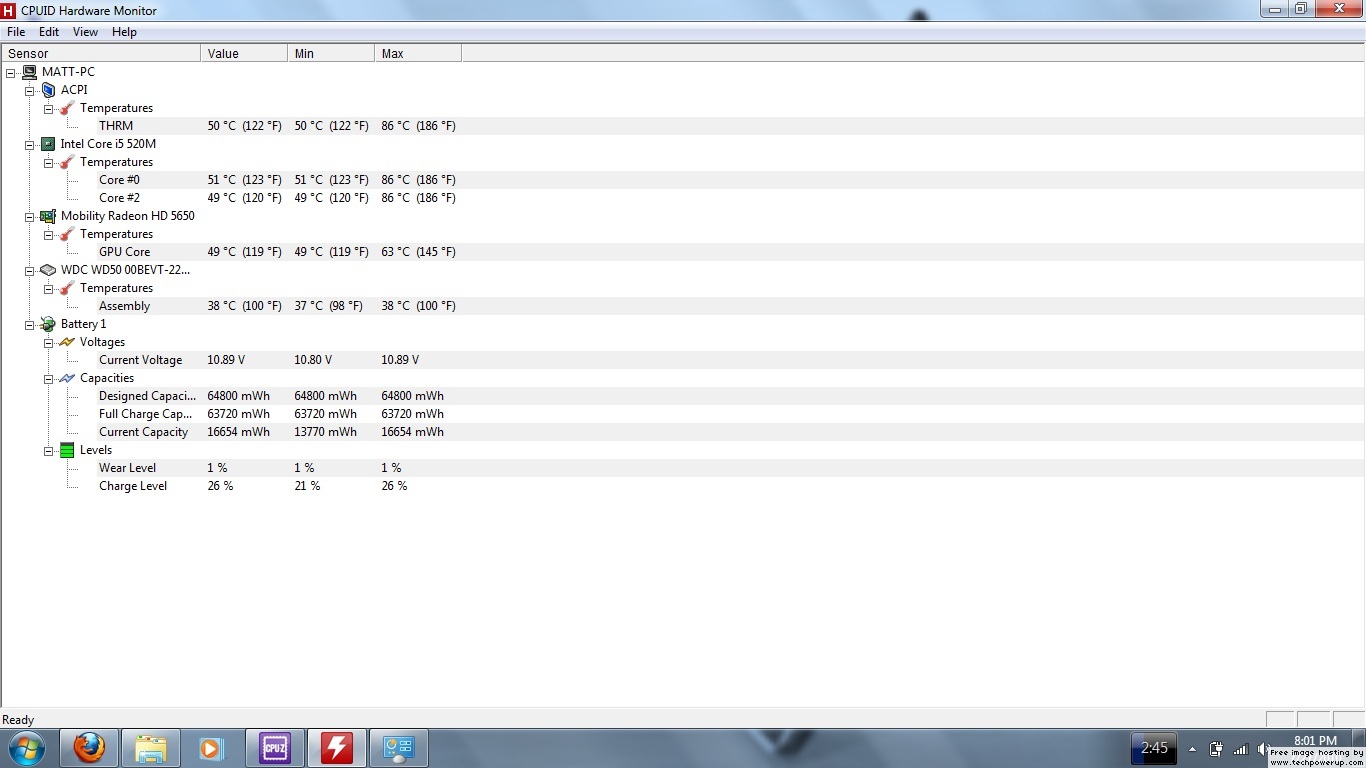Viewport: 1366px width, 768px height.
Task: Collapse the Voltages group under Battery 1
Action: point(48,342)
